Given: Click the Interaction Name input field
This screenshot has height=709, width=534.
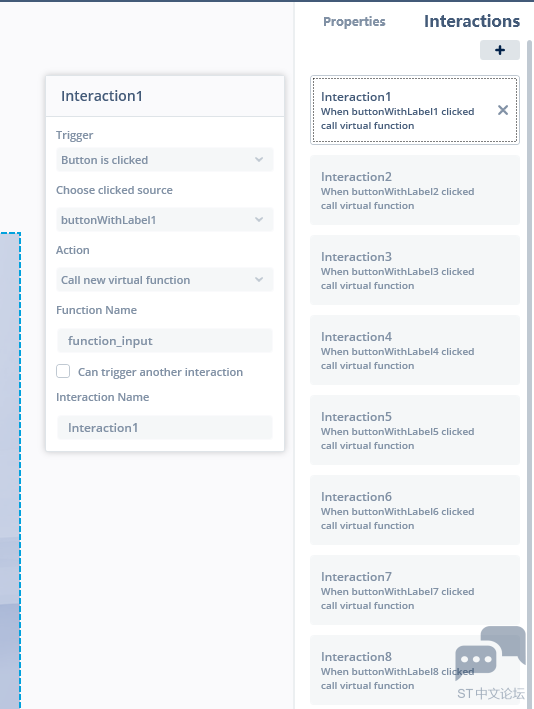Looking at the screenshot, I should click(165, 428).
